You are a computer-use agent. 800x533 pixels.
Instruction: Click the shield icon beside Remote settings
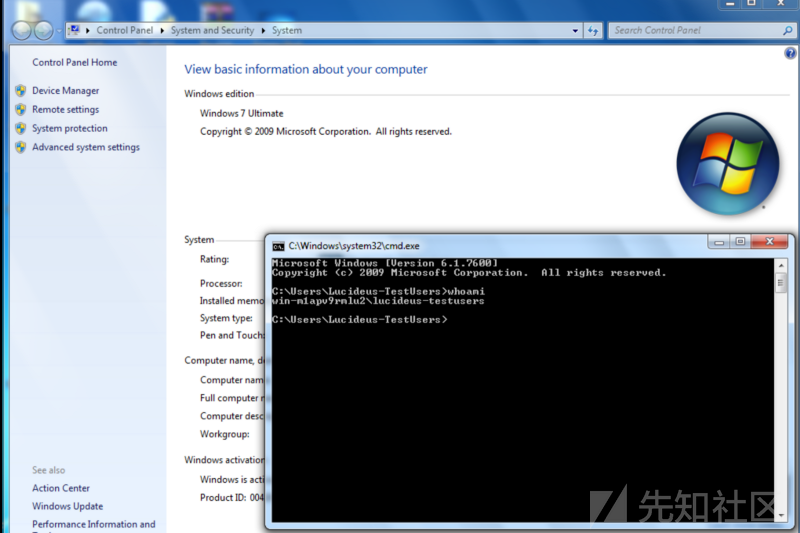[x=20, y=110]
